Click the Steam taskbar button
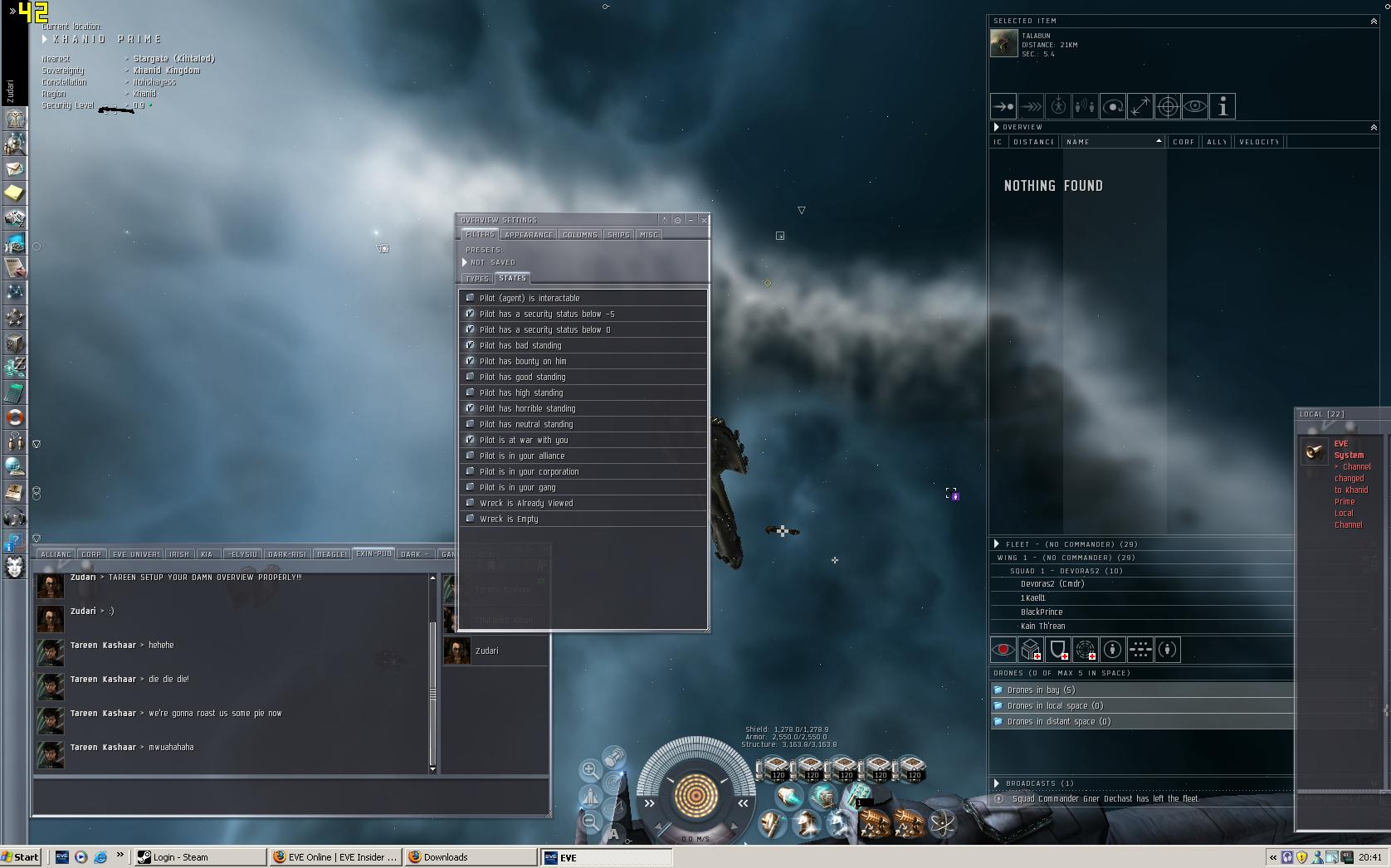The width and height of the screenshot is (1391, 868). pos(200,857)
